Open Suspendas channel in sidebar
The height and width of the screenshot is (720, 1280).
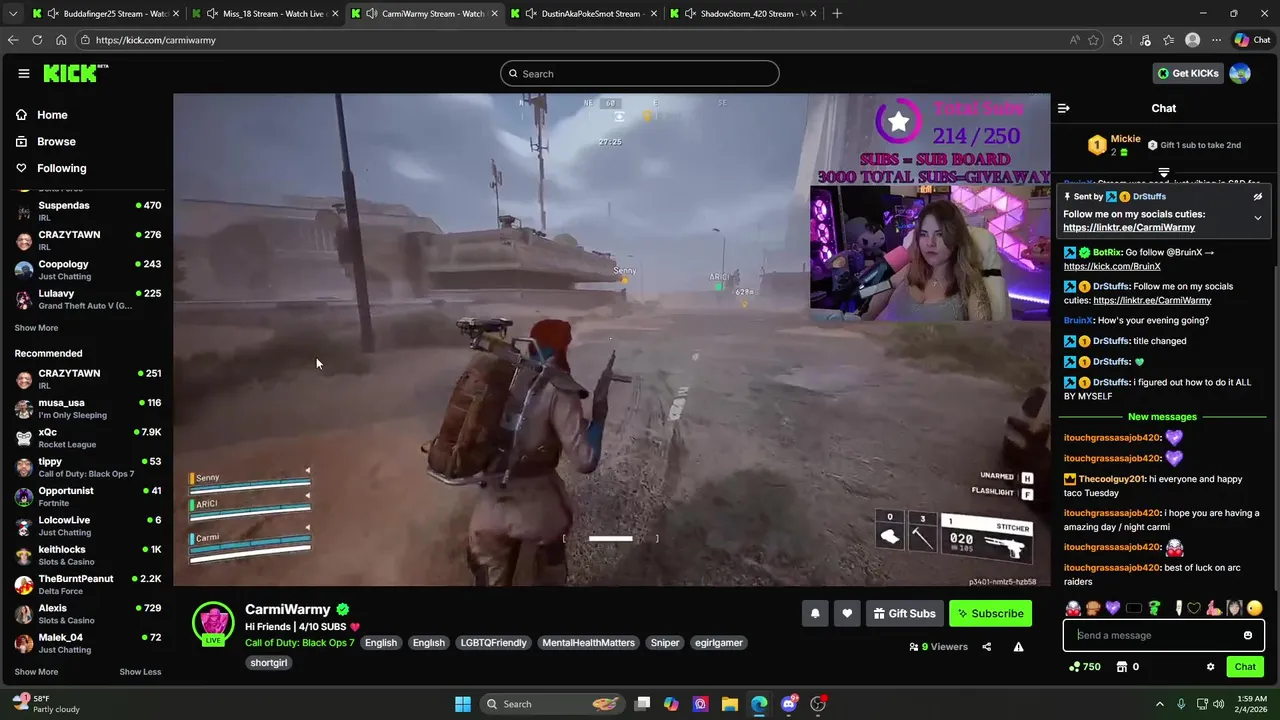click(x=88, y=211)
